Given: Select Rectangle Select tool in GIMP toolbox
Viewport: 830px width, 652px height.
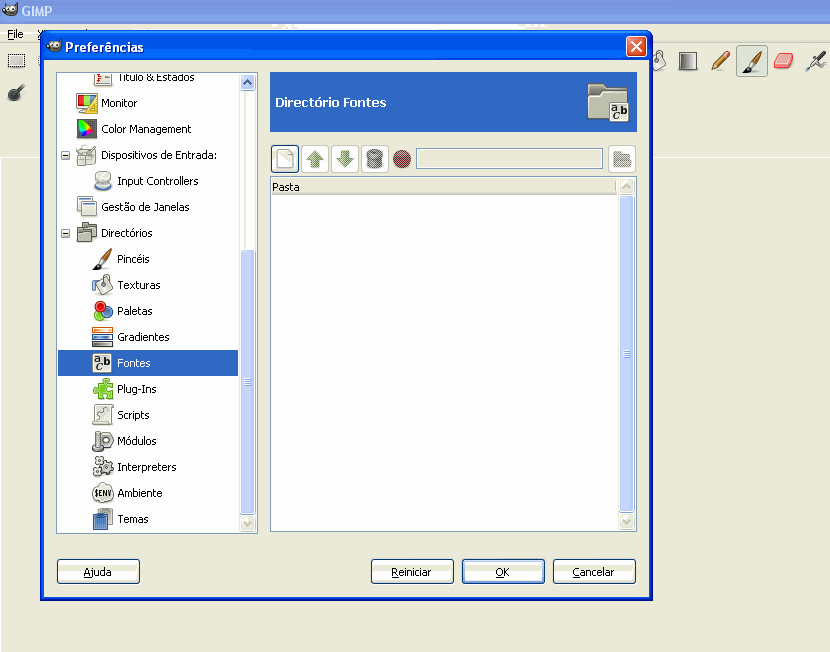Looking at the screenshot, I should (16, 61).
